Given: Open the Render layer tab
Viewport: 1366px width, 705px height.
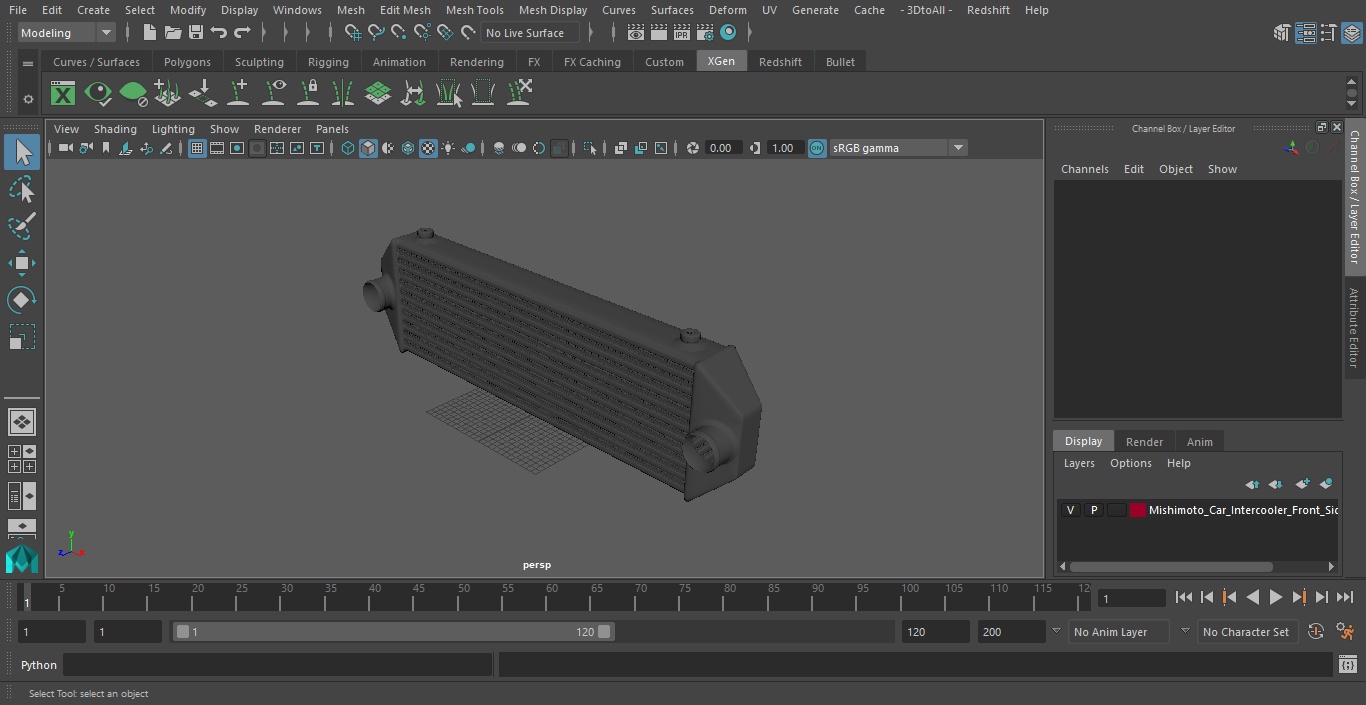Looking at the screenshot, I should click(x=1144, y=442).
